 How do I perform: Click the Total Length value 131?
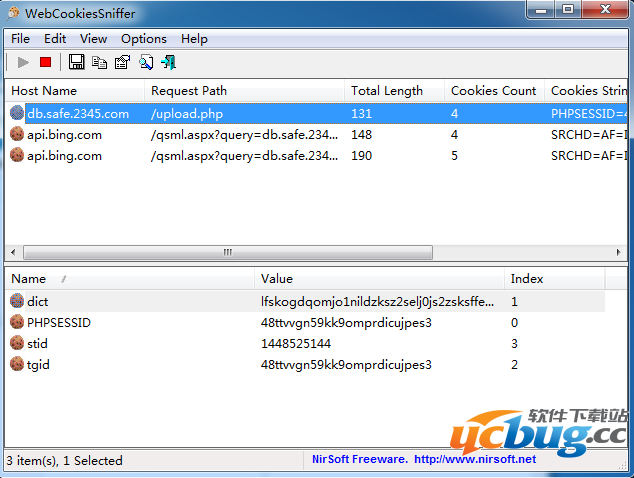pyautogui.click(x=361, y=114)
